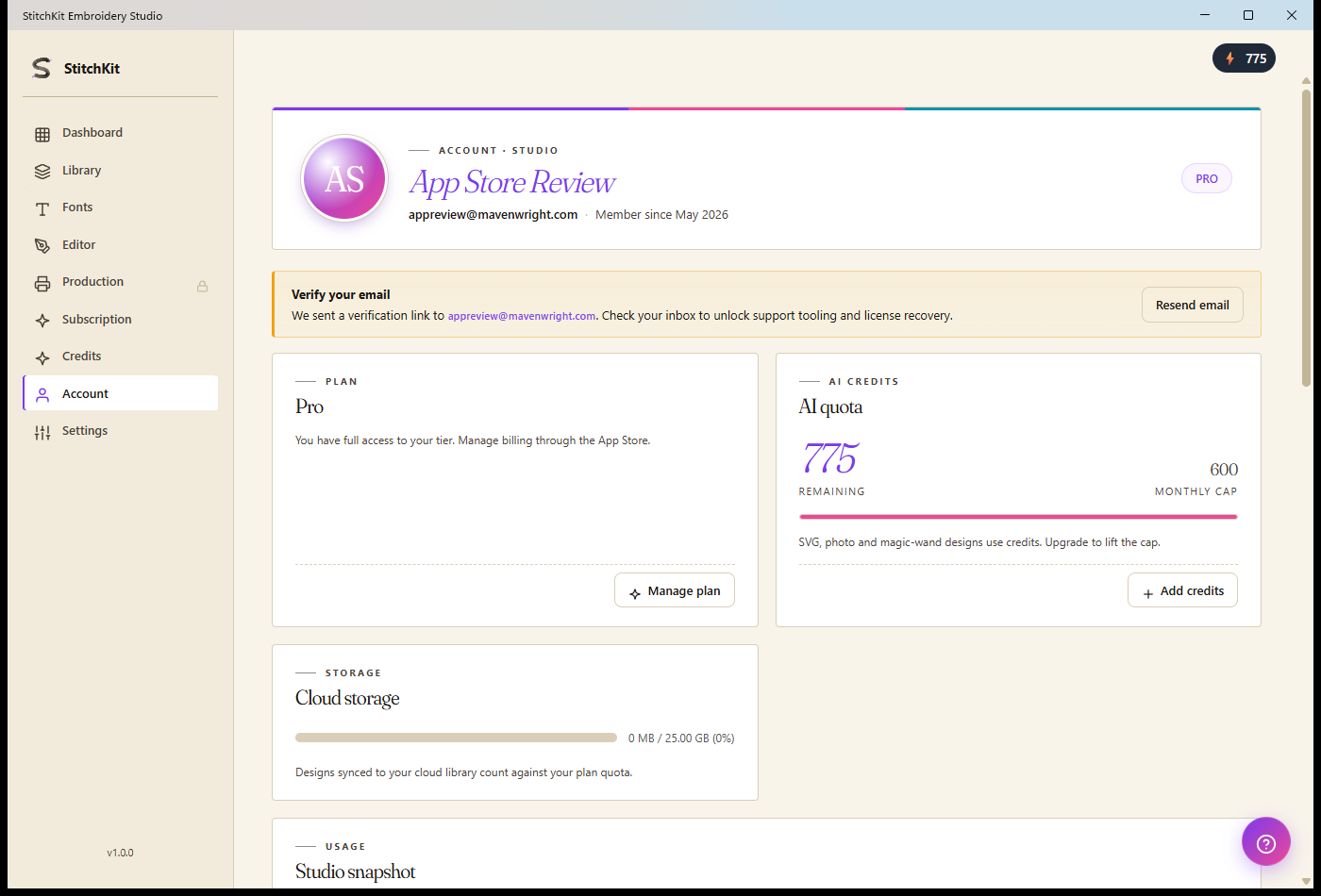
Task: Click the Verify your email heading
Action: tap(341, 294)
